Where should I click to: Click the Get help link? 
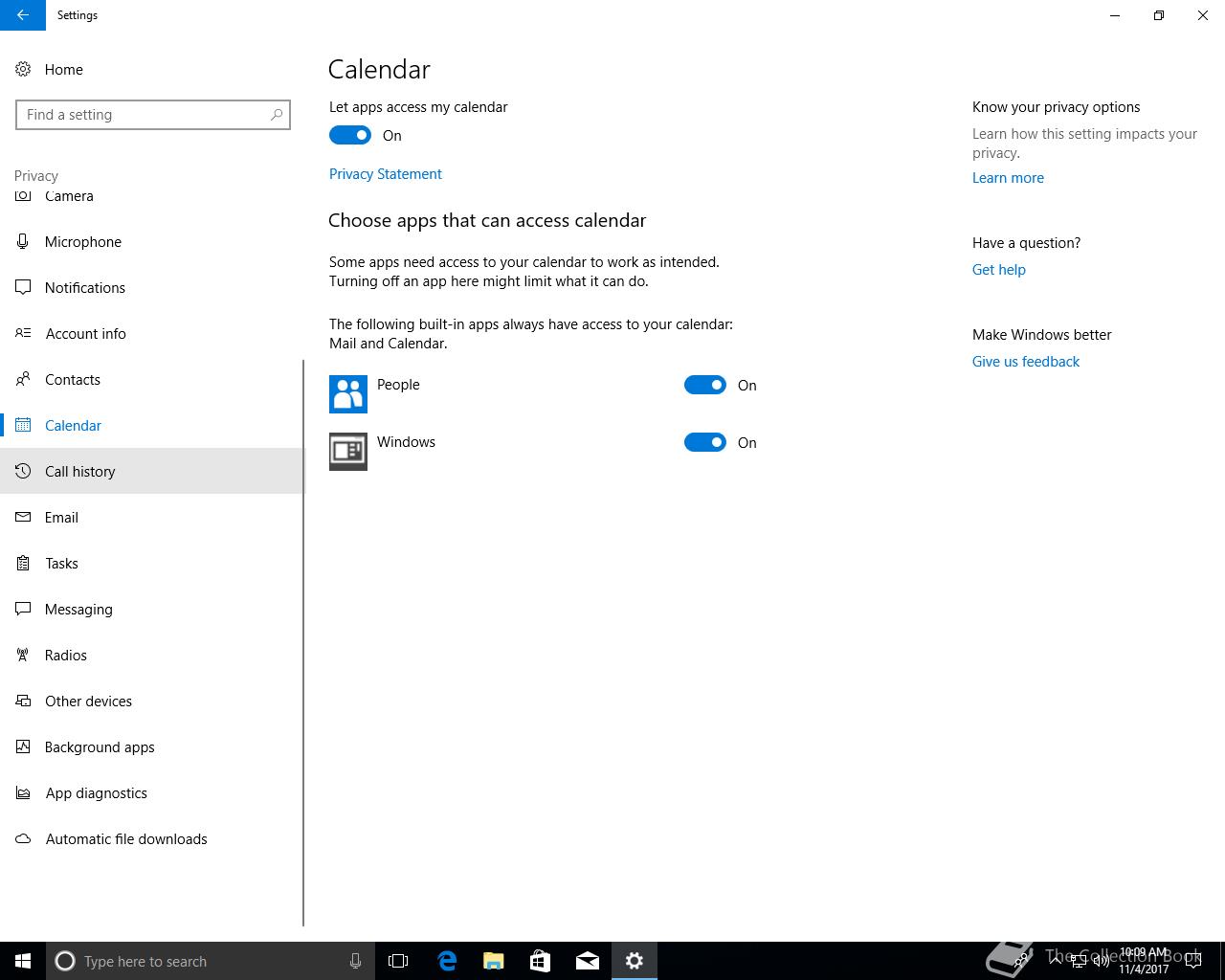tap(999, 270)
